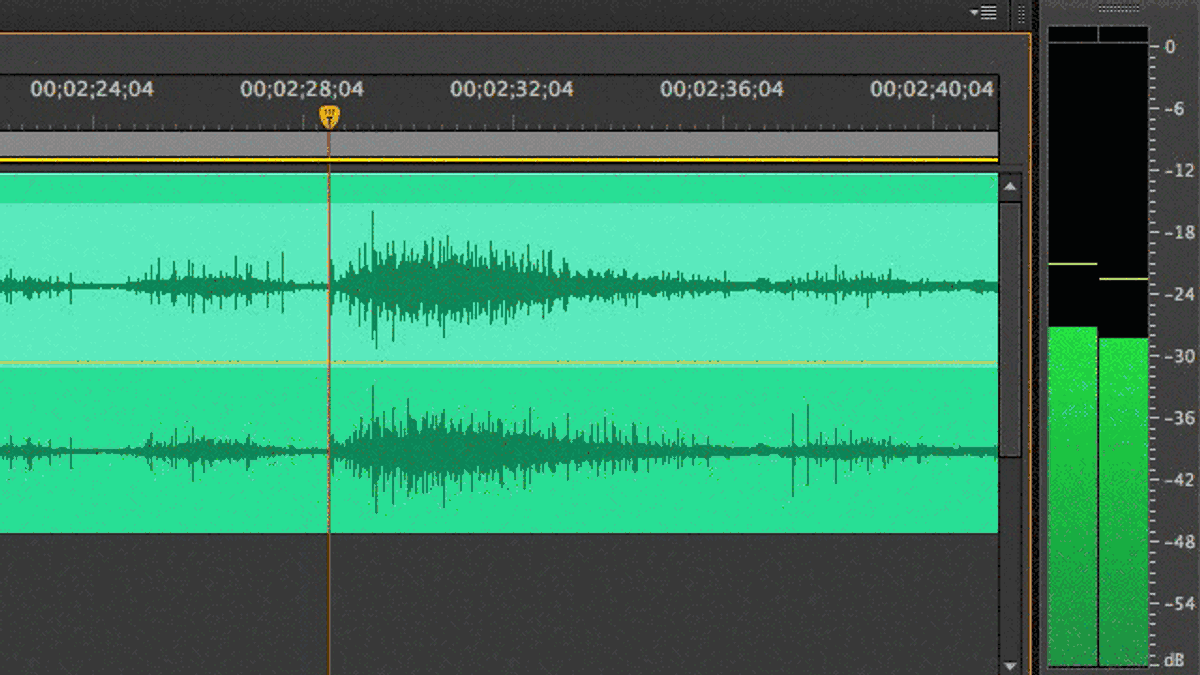Click the yellow playhead marker handle
The width and height of the screenshot is (1200, 675).
pos(329,117)
